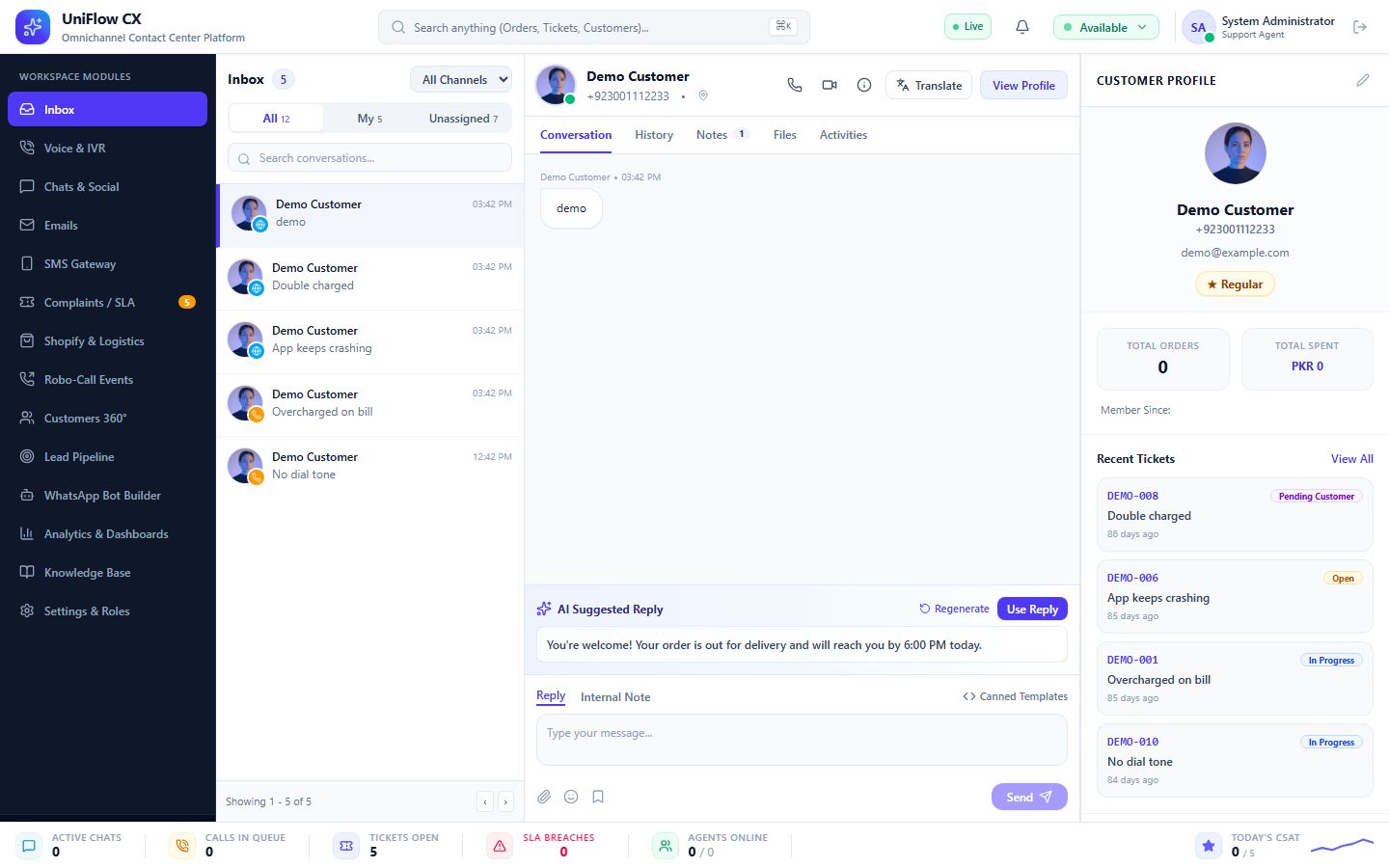Open Lead Pipeline module
The image size is (1389, 868).
pos(107,456)
